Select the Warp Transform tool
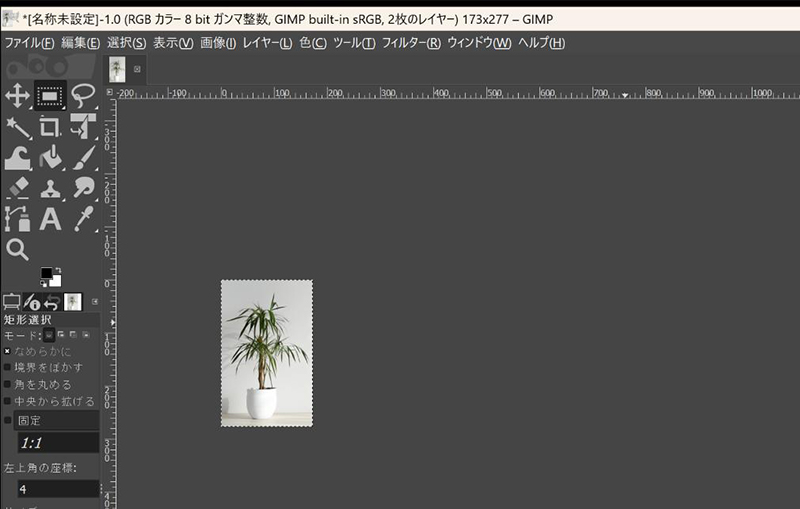Viewport: 800px width, 509px height. click(x=17, y=158)
